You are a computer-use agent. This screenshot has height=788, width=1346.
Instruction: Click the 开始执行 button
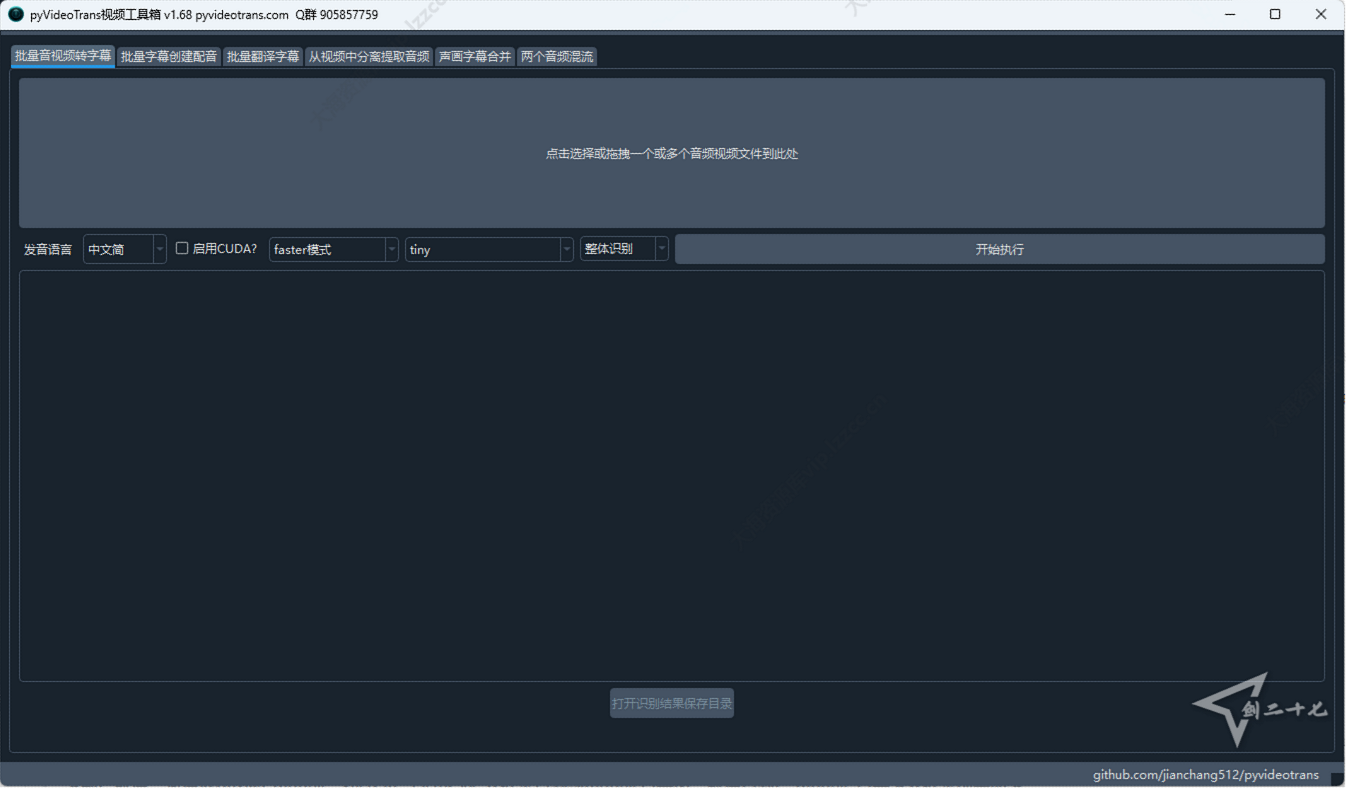pyautogui.click(x=1000, y=249)
